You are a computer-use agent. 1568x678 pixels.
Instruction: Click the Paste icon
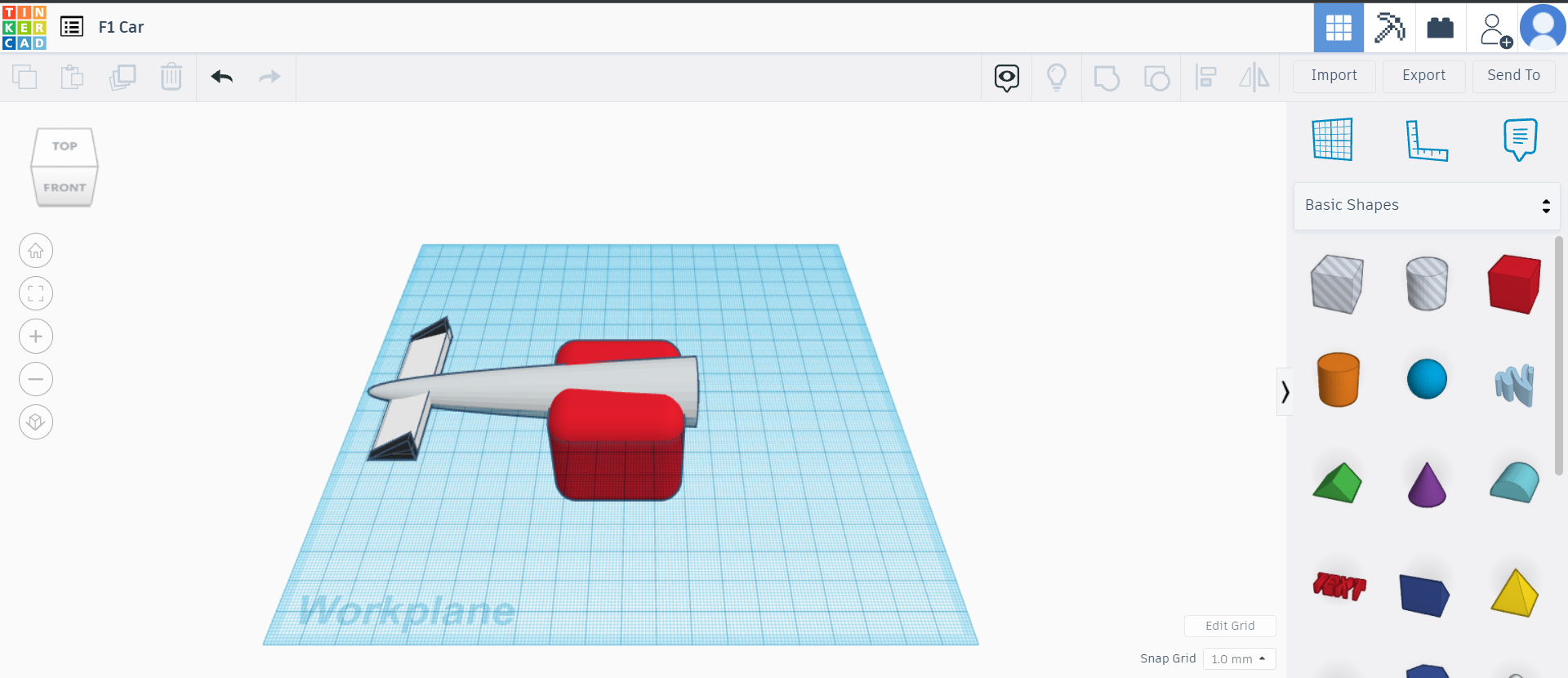click(73, 77)
